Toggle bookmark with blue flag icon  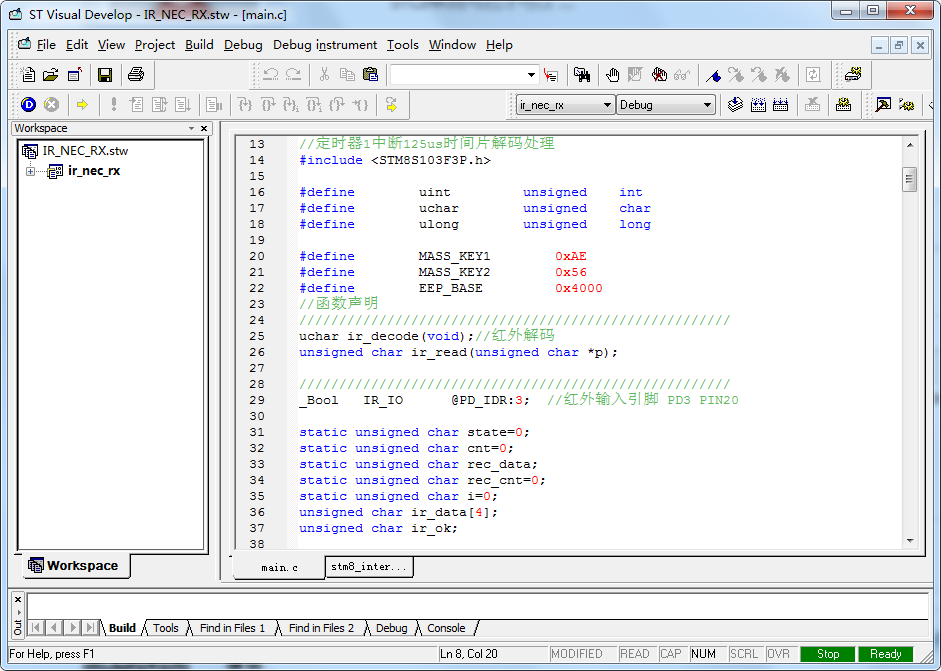pos(714,74)
